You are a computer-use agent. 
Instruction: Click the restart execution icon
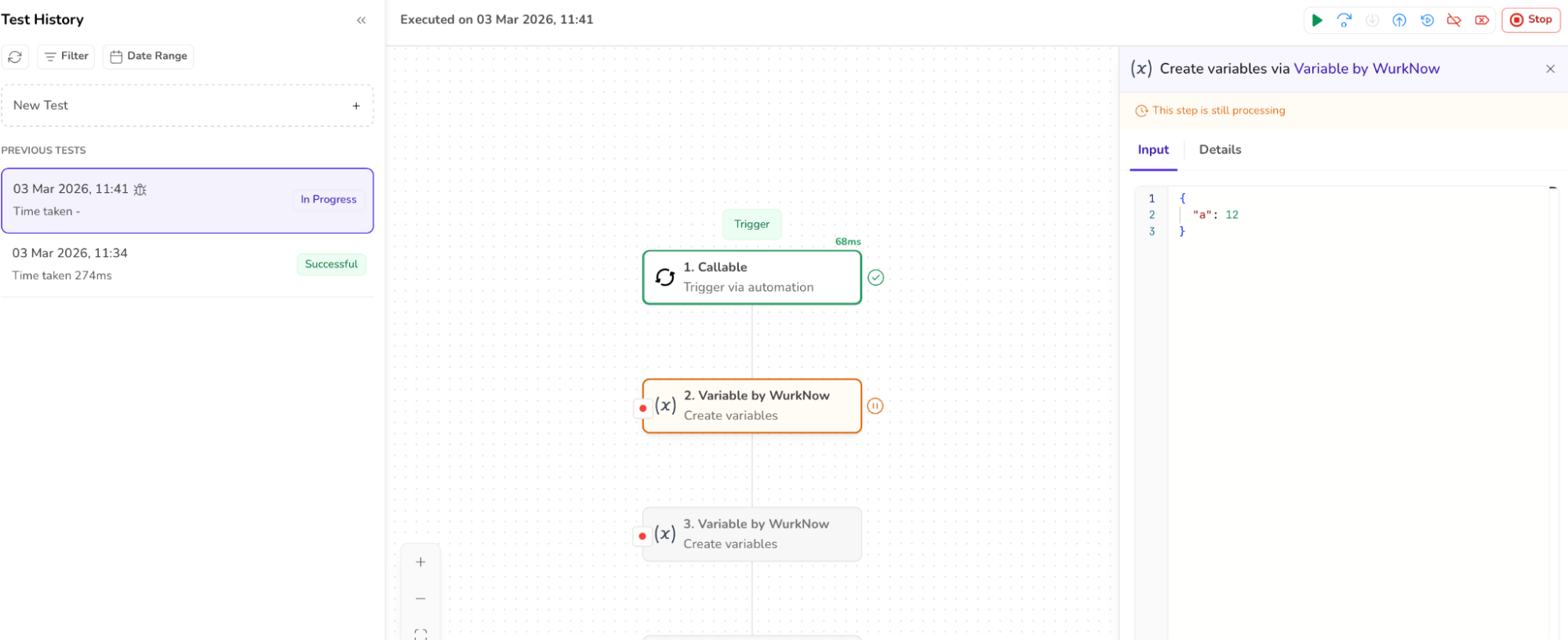click(x=1427, y=20)
